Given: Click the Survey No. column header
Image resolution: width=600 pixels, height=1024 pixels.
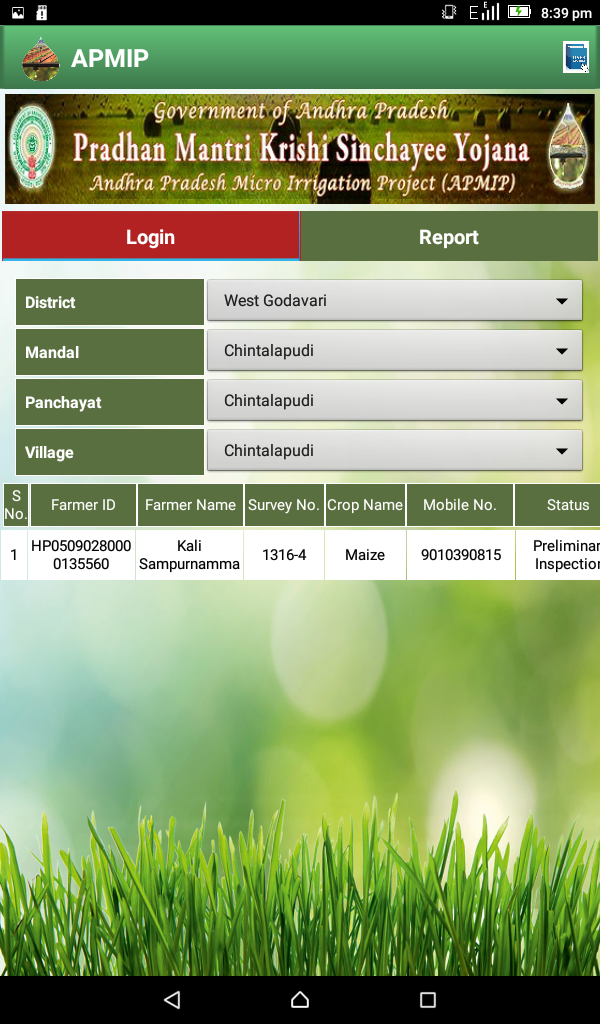Looking at the screenshot, I should point(284,505).
